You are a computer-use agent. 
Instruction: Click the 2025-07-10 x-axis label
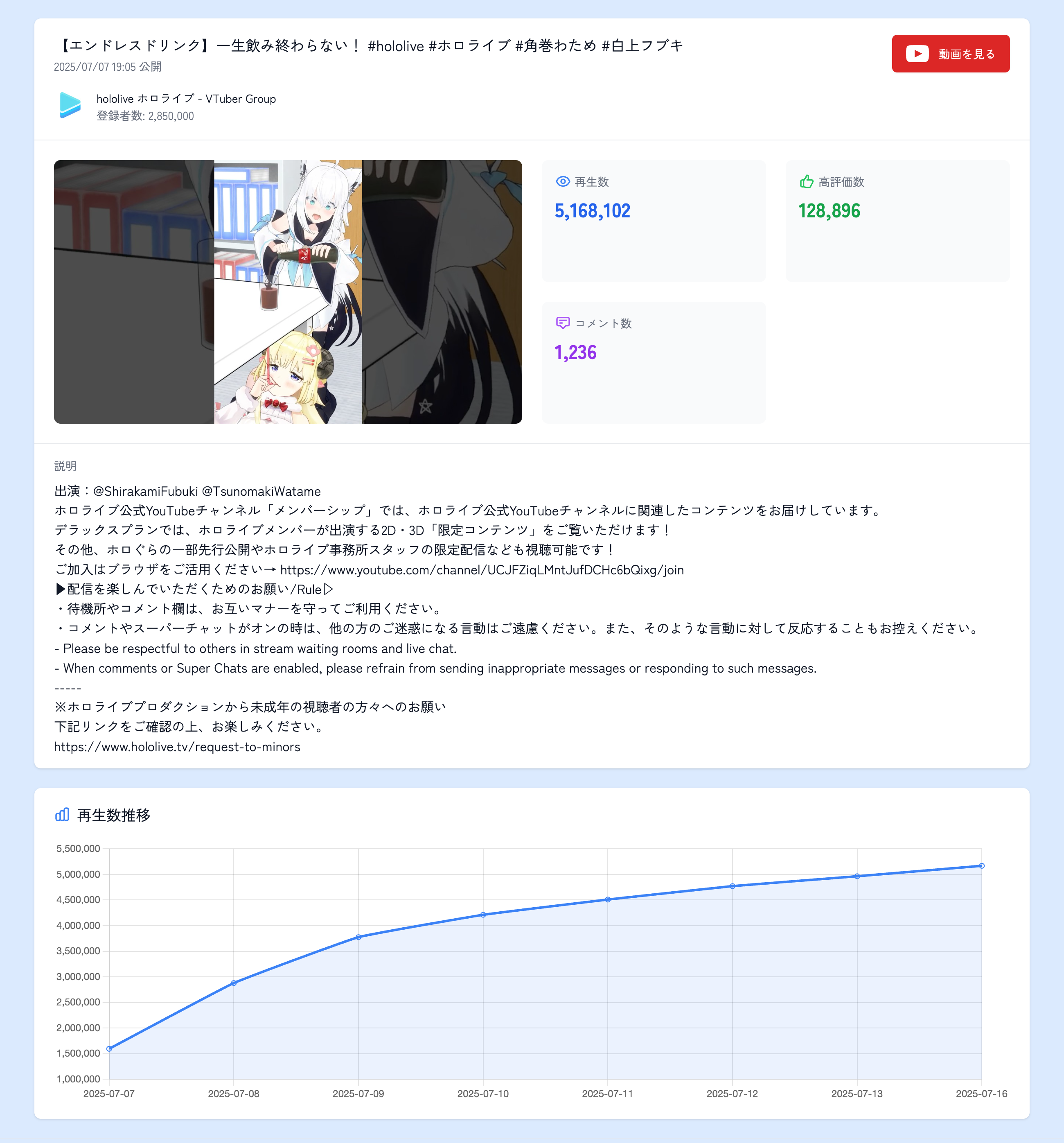483,1093
